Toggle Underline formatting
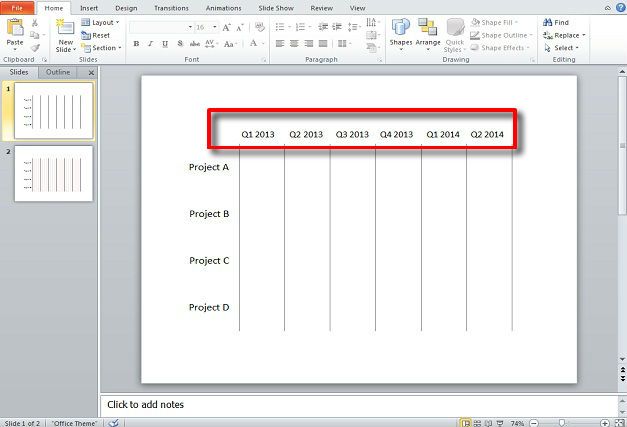This screenshot has height=427, width=627. 164,44
